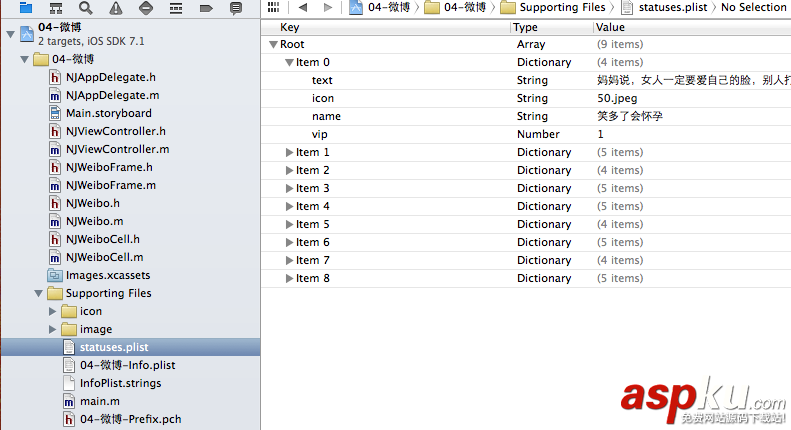Screen dimensions: 791x430
Task: Expand Item 3 dictionary
Action: click(x=289, y=188)
